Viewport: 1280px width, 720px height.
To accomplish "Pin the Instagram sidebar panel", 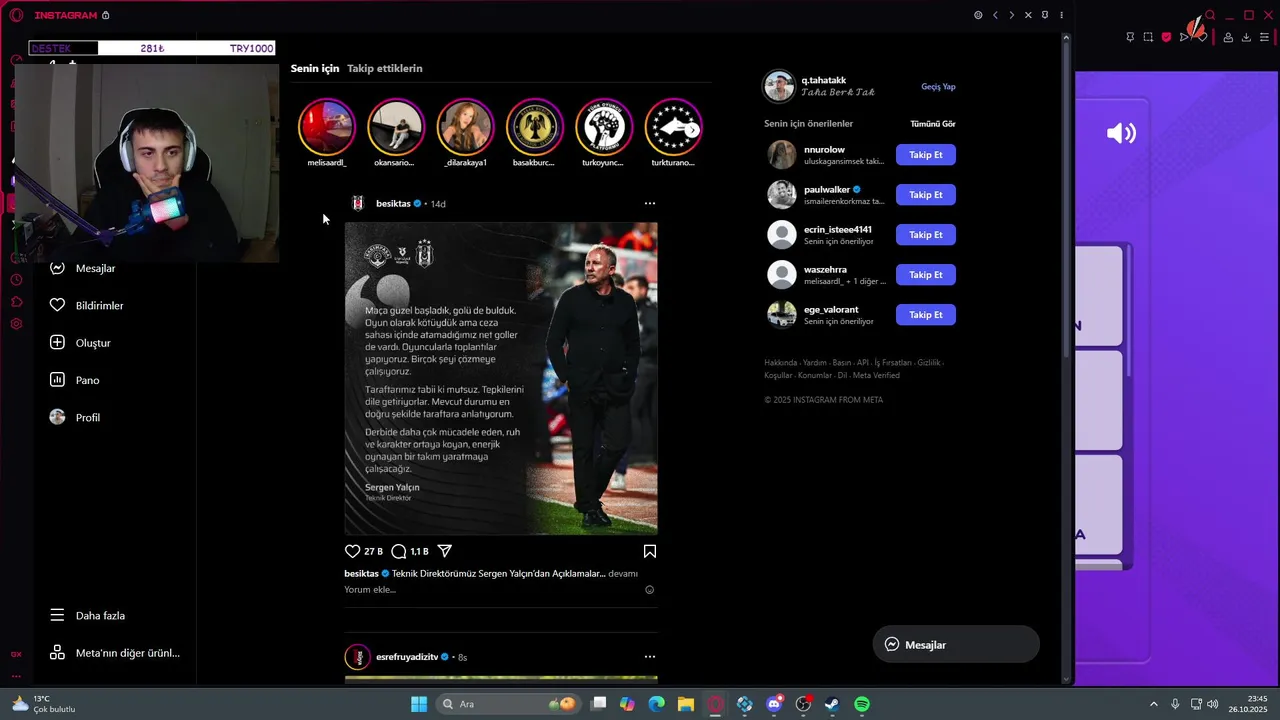I will pos(1045,15).
